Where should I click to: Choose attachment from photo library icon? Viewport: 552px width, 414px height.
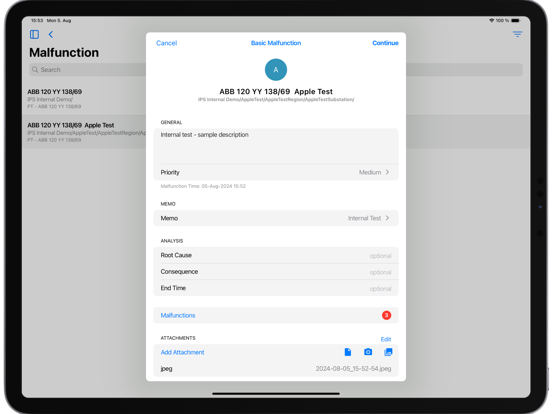point(388,352)
